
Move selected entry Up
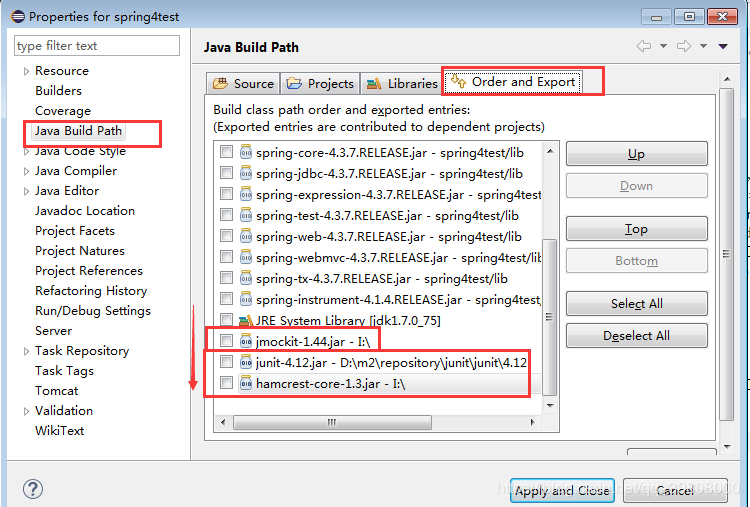click(x=637, y=154)
